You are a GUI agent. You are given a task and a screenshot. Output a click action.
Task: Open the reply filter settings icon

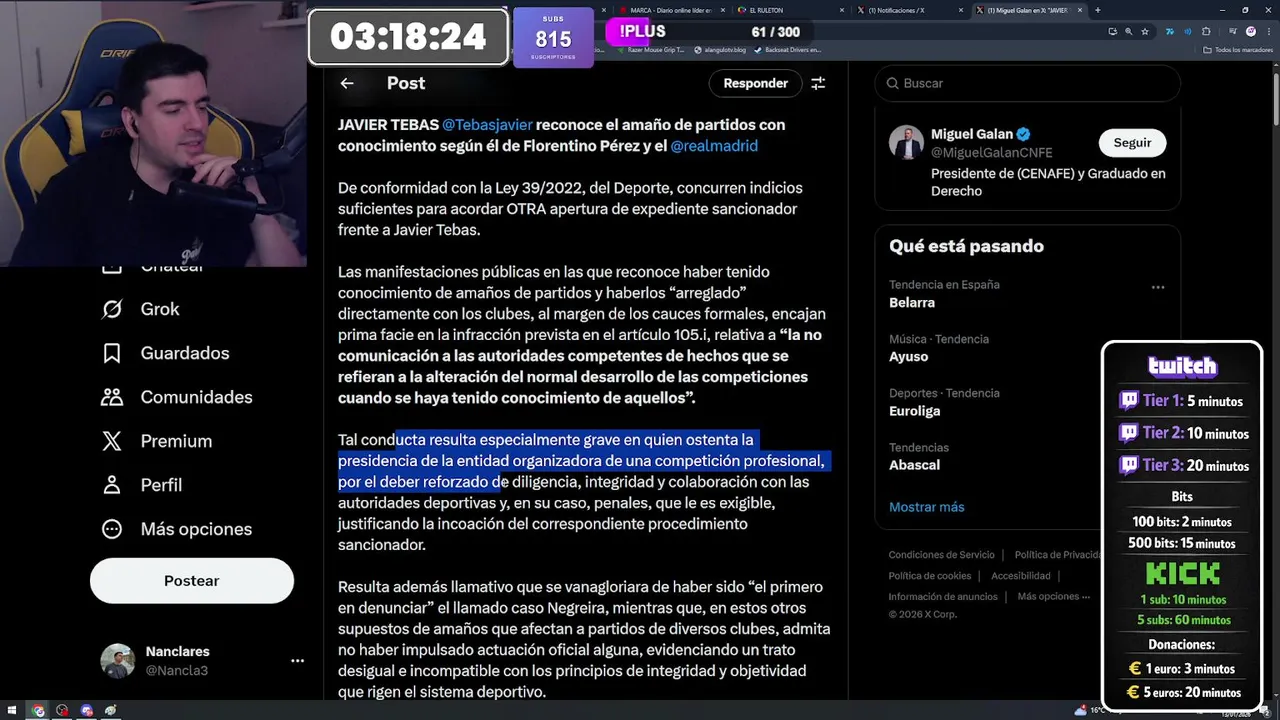818,83
